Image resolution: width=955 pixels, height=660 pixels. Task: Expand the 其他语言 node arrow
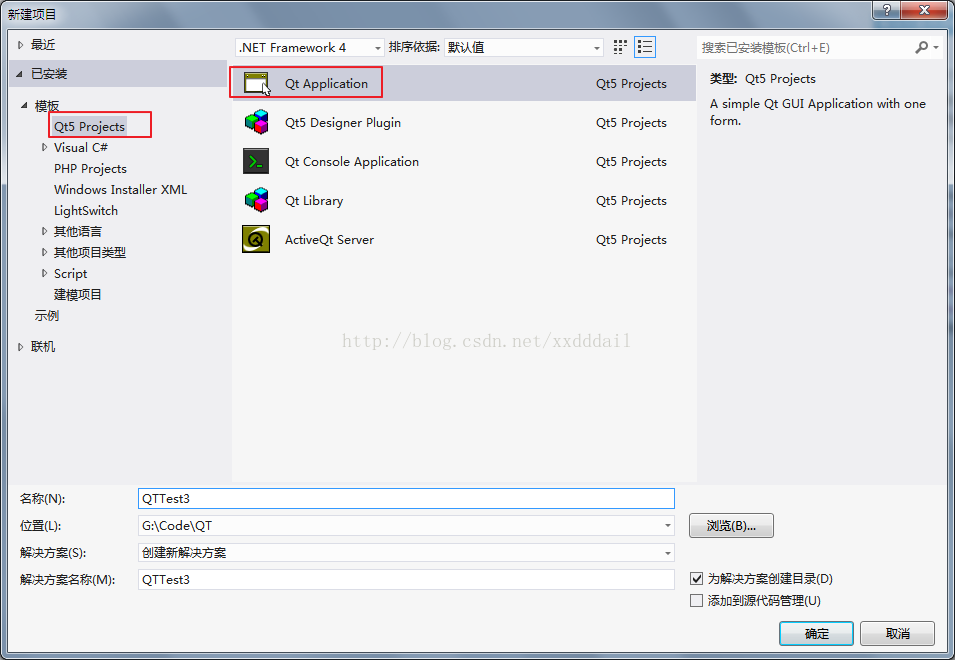click(44, 231)
